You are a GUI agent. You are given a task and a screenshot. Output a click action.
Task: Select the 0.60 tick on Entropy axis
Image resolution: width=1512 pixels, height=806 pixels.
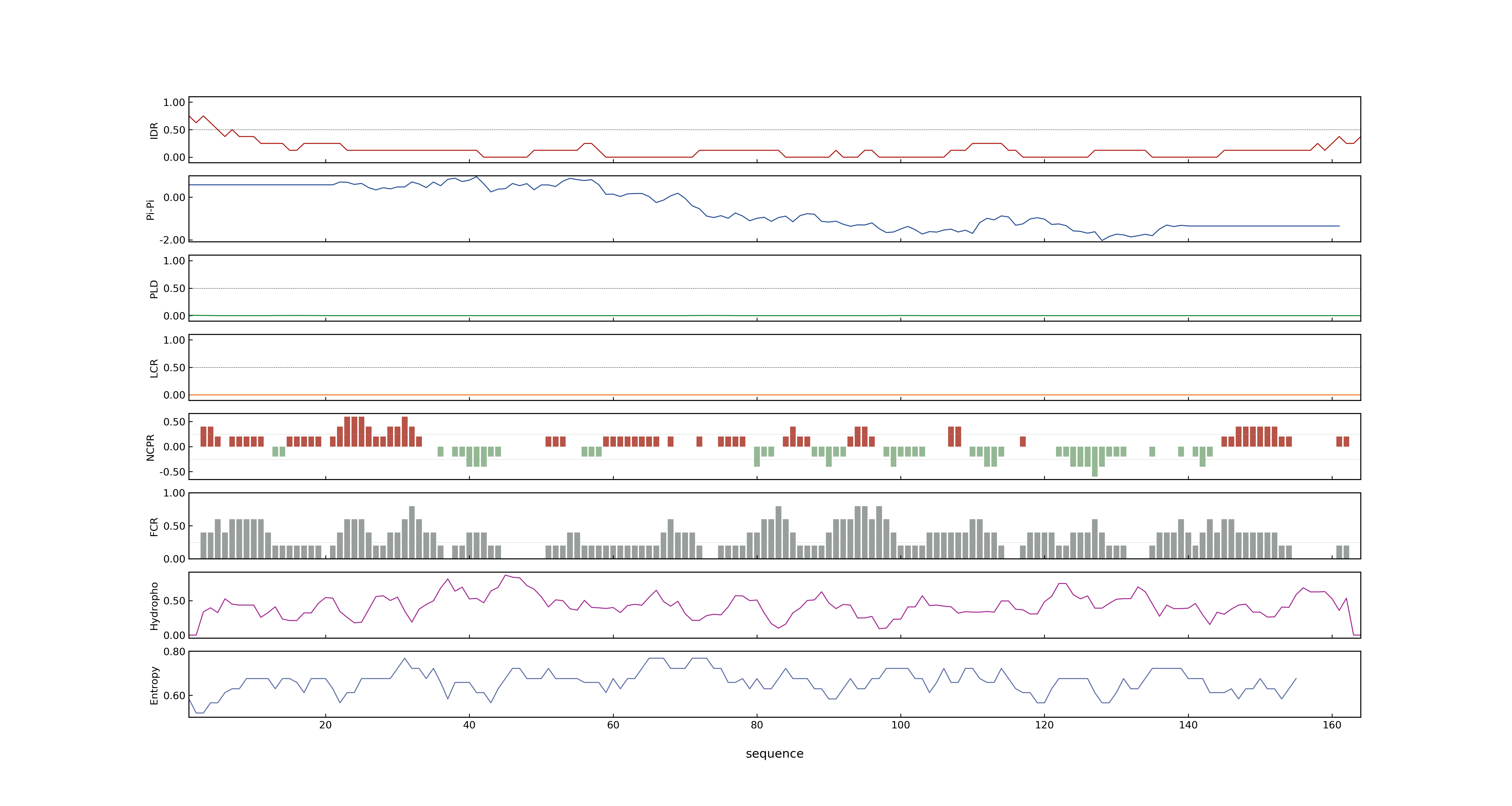pyautogui.click(x=174, y=696)
